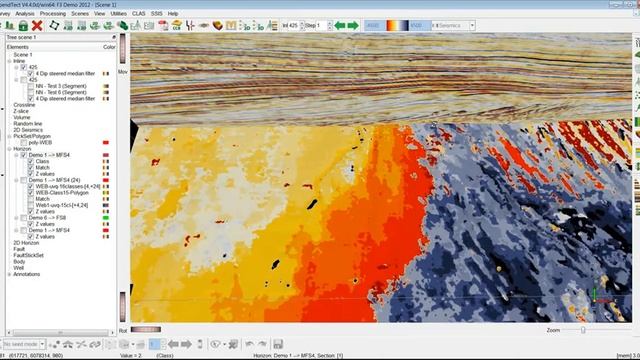Click the seed points icon beside seed mode
This screenshot has width=640, height=360.
click(x=54, y=344)
